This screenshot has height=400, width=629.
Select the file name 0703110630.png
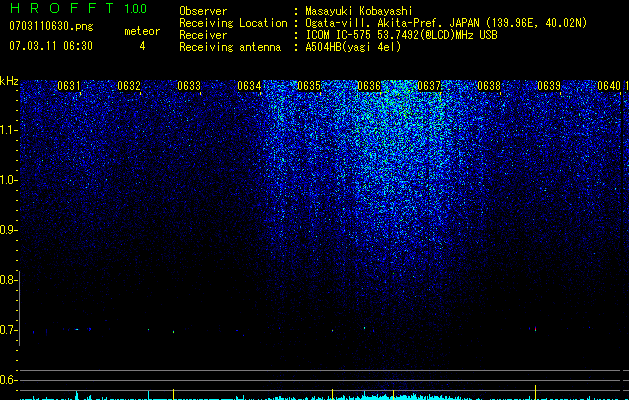[51, 27]
